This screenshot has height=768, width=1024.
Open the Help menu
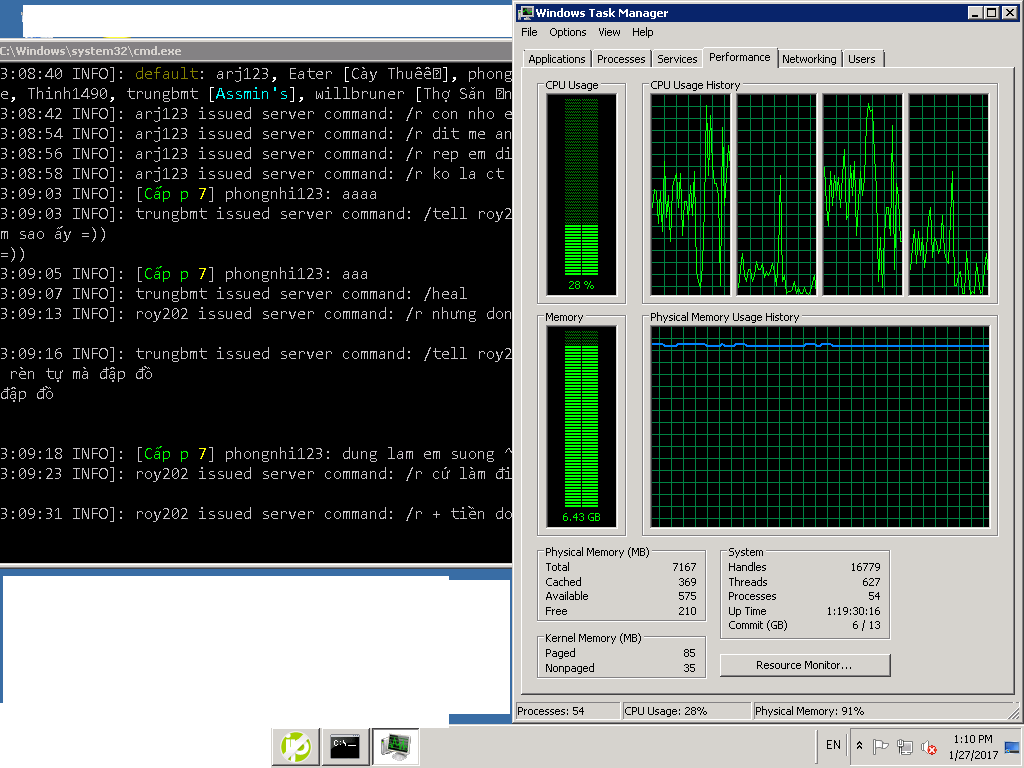(643, 32)
